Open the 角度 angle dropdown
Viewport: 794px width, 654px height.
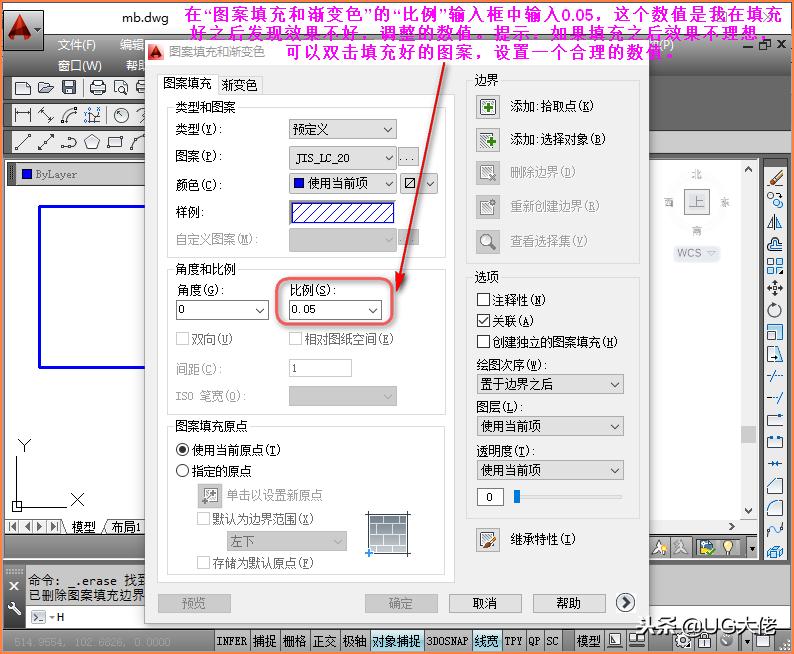click(x=222, y=309)
